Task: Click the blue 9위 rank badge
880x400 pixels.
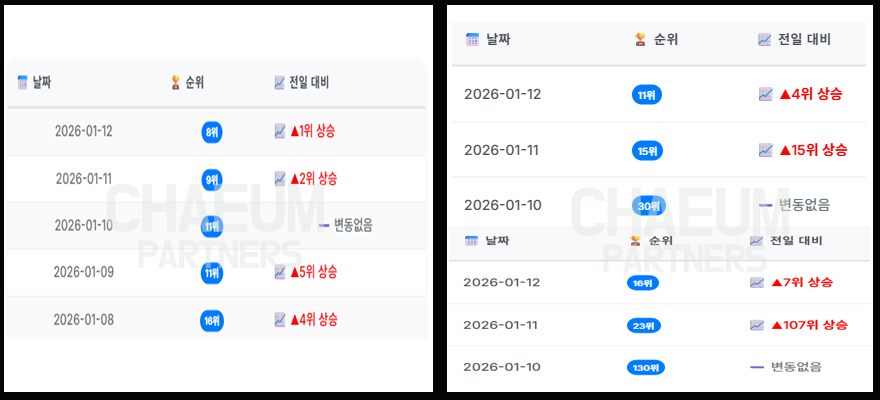Action: [x=212, y=180]
